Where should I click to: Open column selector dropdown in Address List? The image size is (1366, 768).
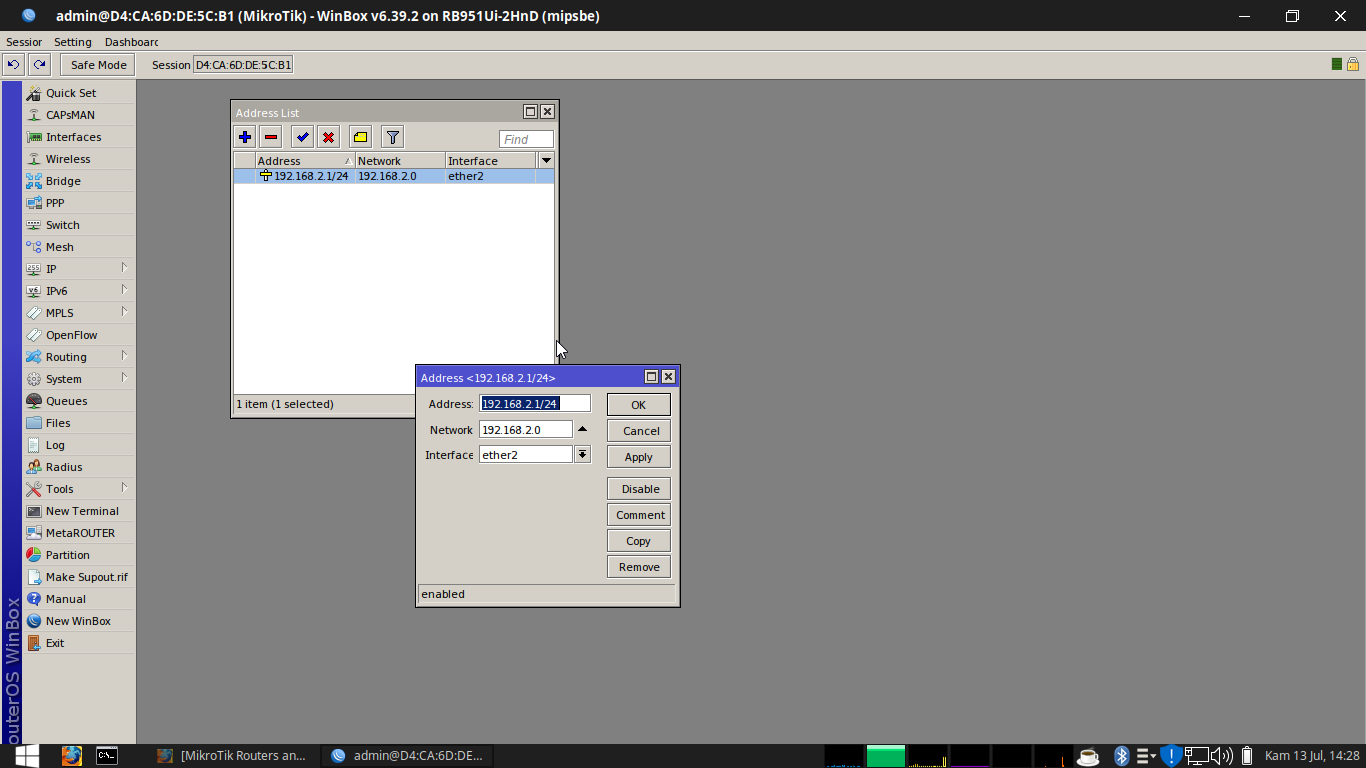coord(545,160)
